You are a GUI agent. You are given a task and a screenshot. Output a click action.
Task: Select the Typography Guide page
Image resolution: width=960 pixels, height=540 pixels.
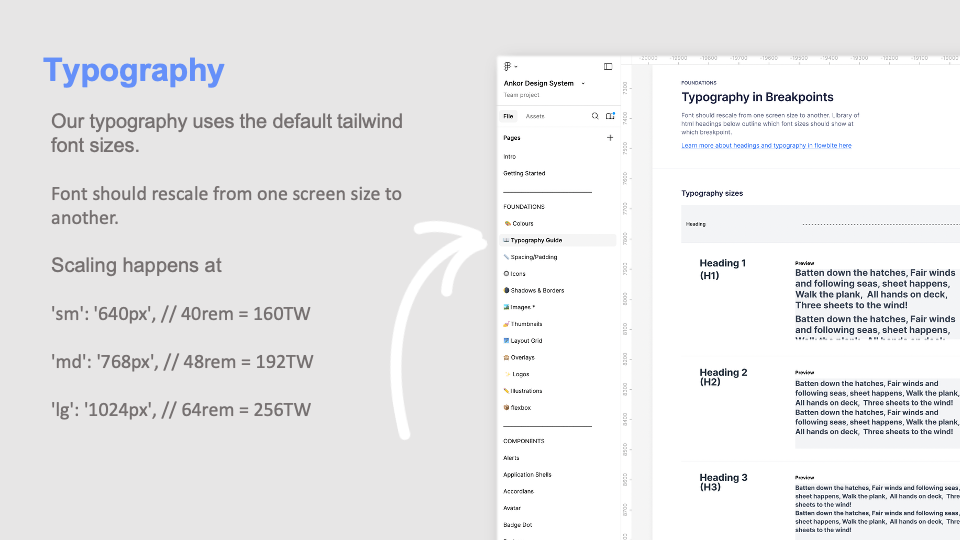click(536, 240)
